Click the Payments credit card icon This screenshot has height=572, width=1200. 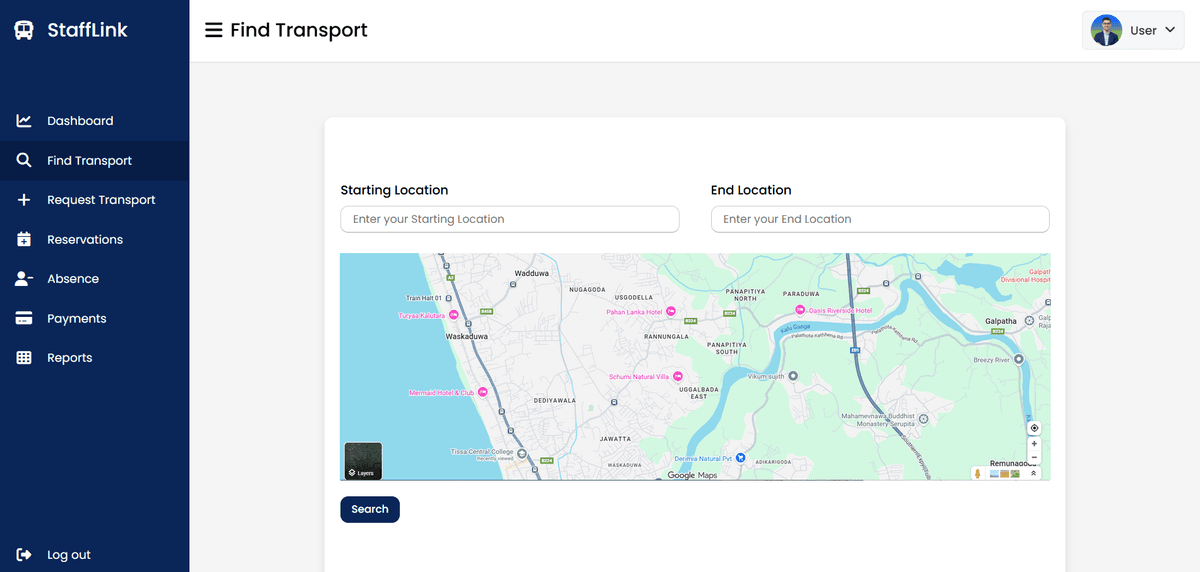tap(24, 318)
